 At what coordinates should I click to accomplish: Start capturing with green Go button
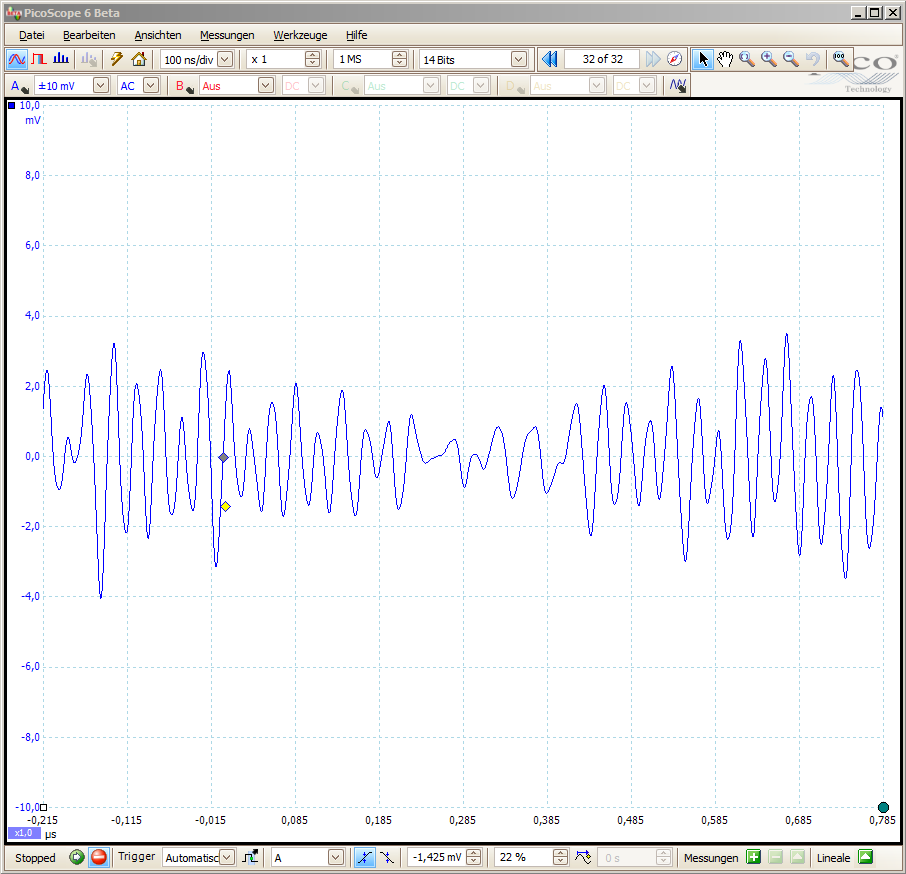(x=76, y=857)
